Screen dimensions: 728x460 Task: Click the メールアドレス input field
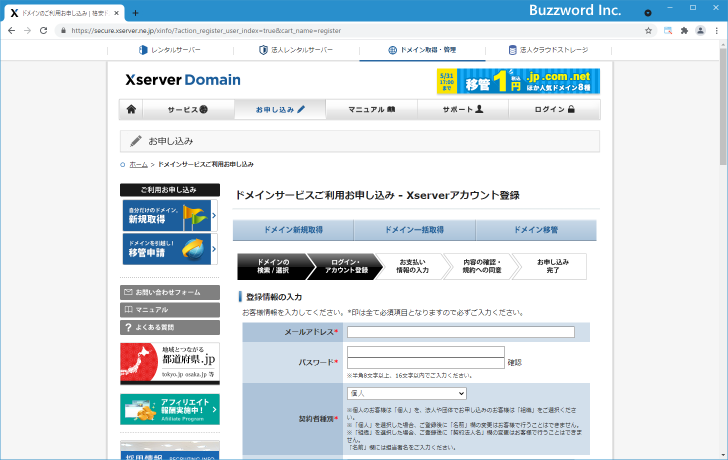[461, 332]
